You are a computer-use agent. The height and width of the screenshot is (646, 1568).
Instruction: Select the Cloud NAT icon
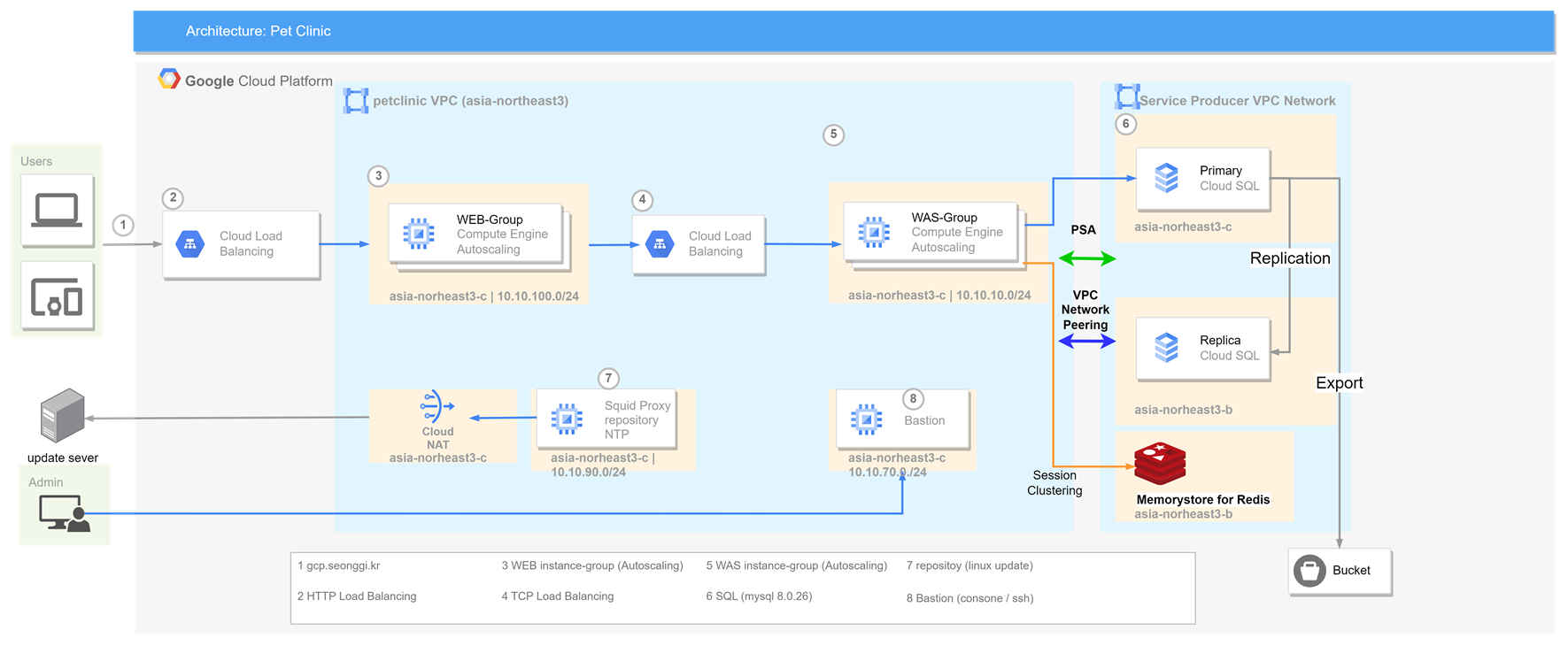point(436,406)
